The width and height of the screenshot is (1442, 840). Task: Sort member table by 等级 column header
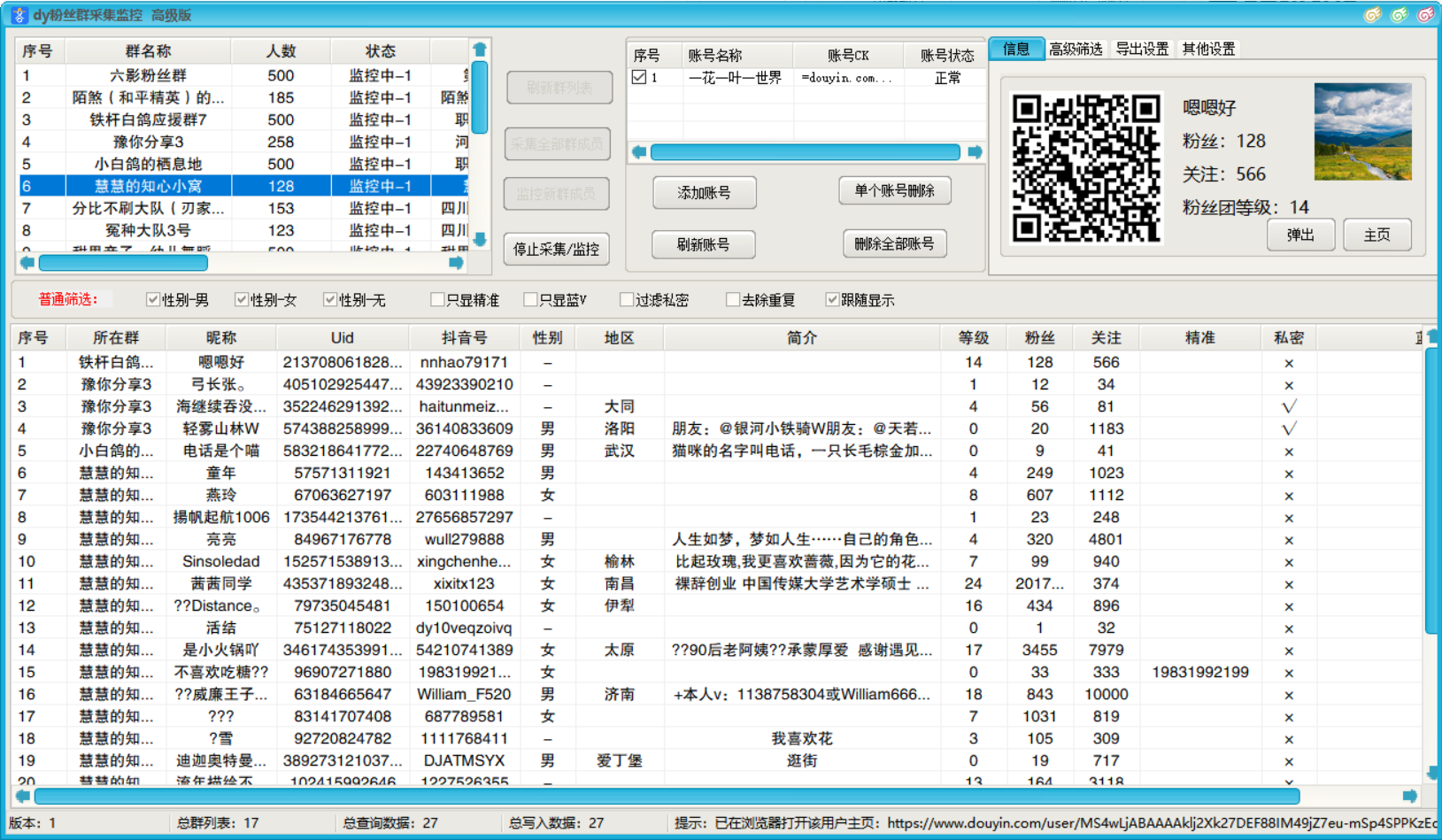click(973, 338)
